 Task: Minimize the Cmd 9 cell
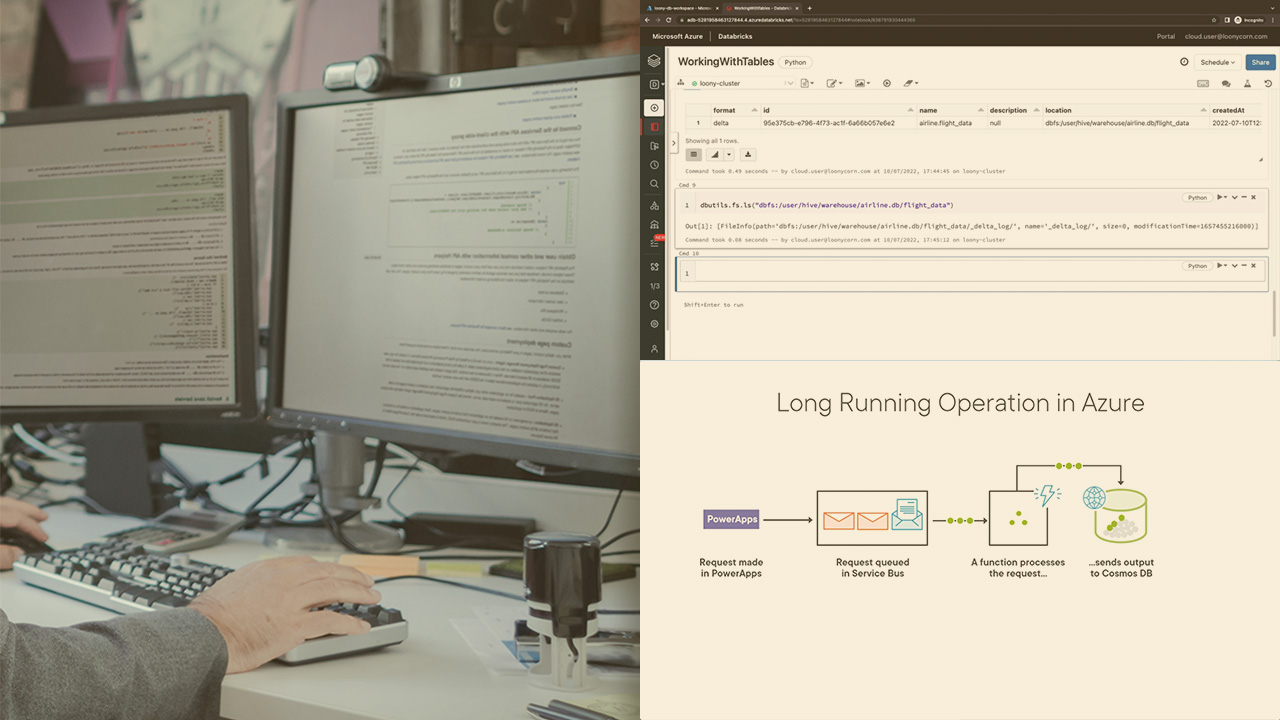coord(1244,197)
